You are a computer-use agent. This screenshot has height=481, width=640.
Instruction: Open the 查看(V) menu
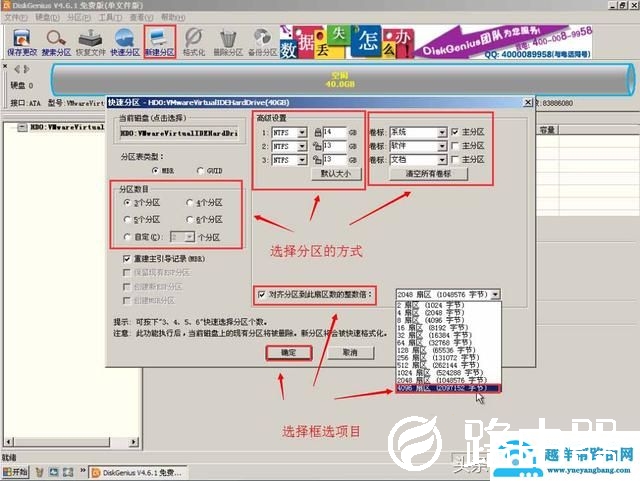[x=141, y=18]
